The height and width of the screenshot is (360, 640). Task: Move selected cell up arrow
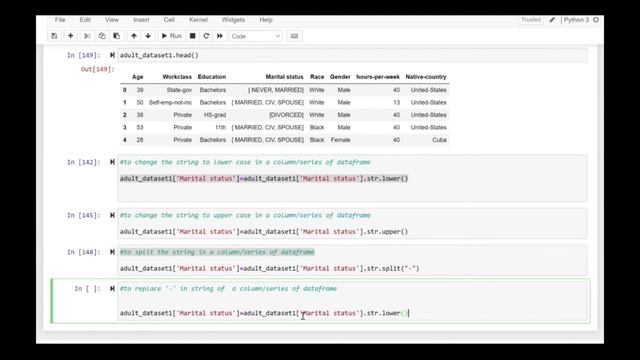pyautogui.click(x=134, y=36)
